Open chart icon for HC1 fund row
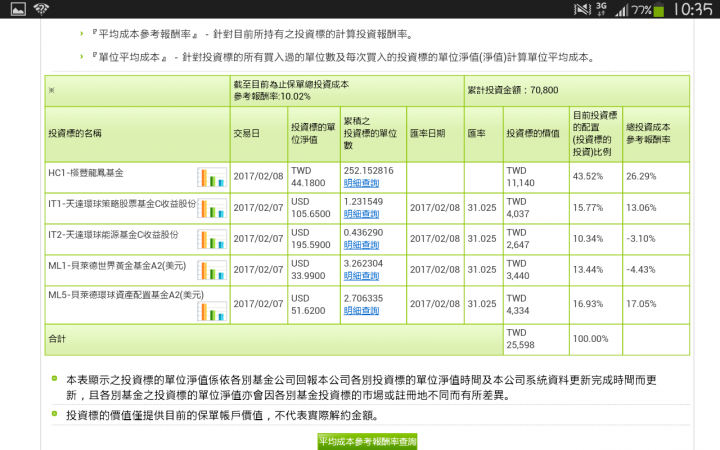This screenshot has width=720, height=450. (x=212, y=177)
